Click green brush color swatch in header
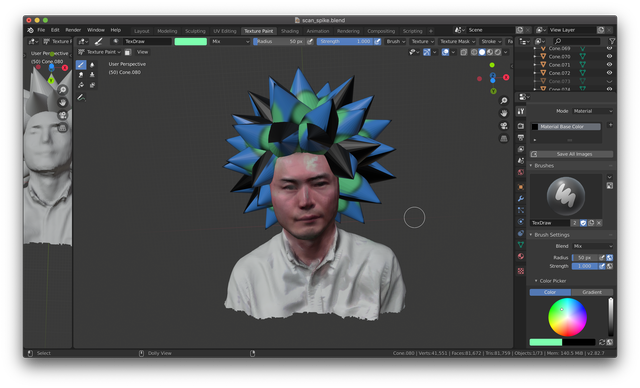Screen dimensions: 640x388 [x=191, y=41]
